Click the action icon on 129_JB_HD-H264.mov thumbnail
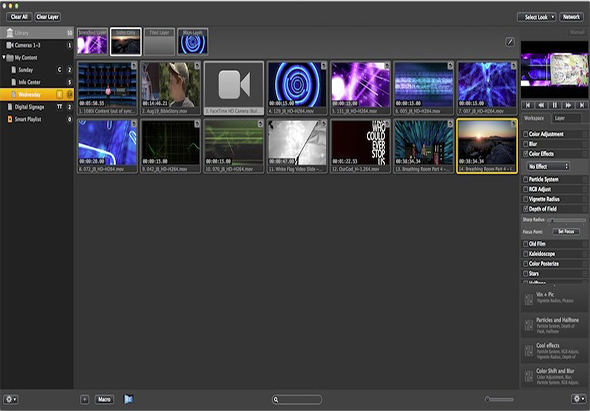The image size is (590, 411). [x=324, y=66]
